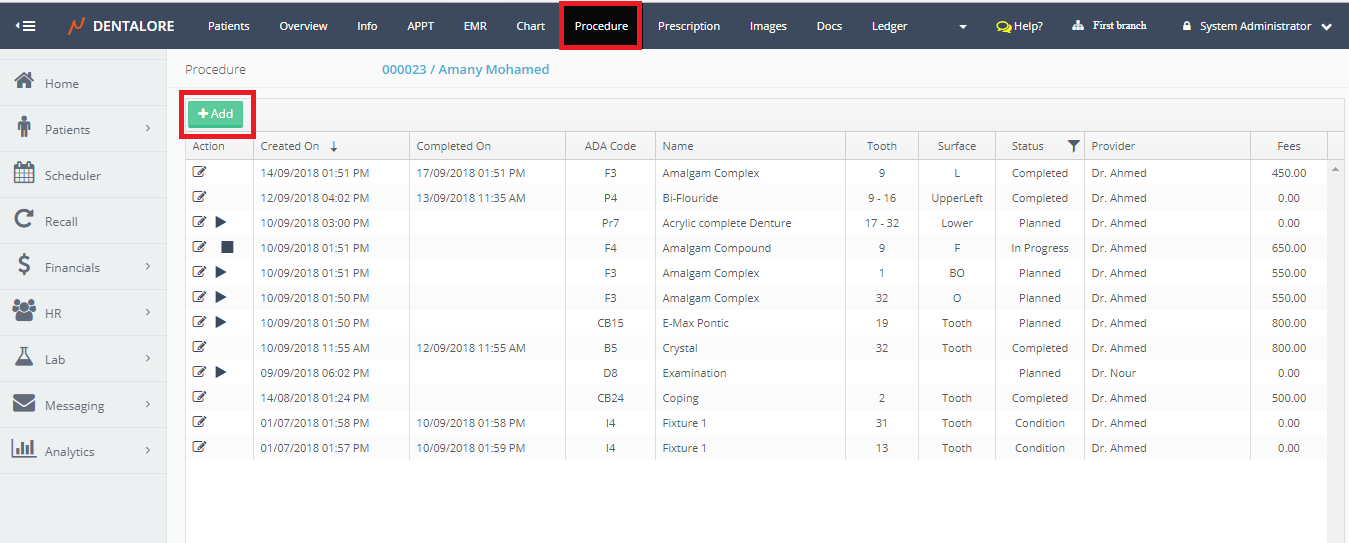Open the Scheduler calendar icon
This screenshot has width=1349, height=543.
25,174
